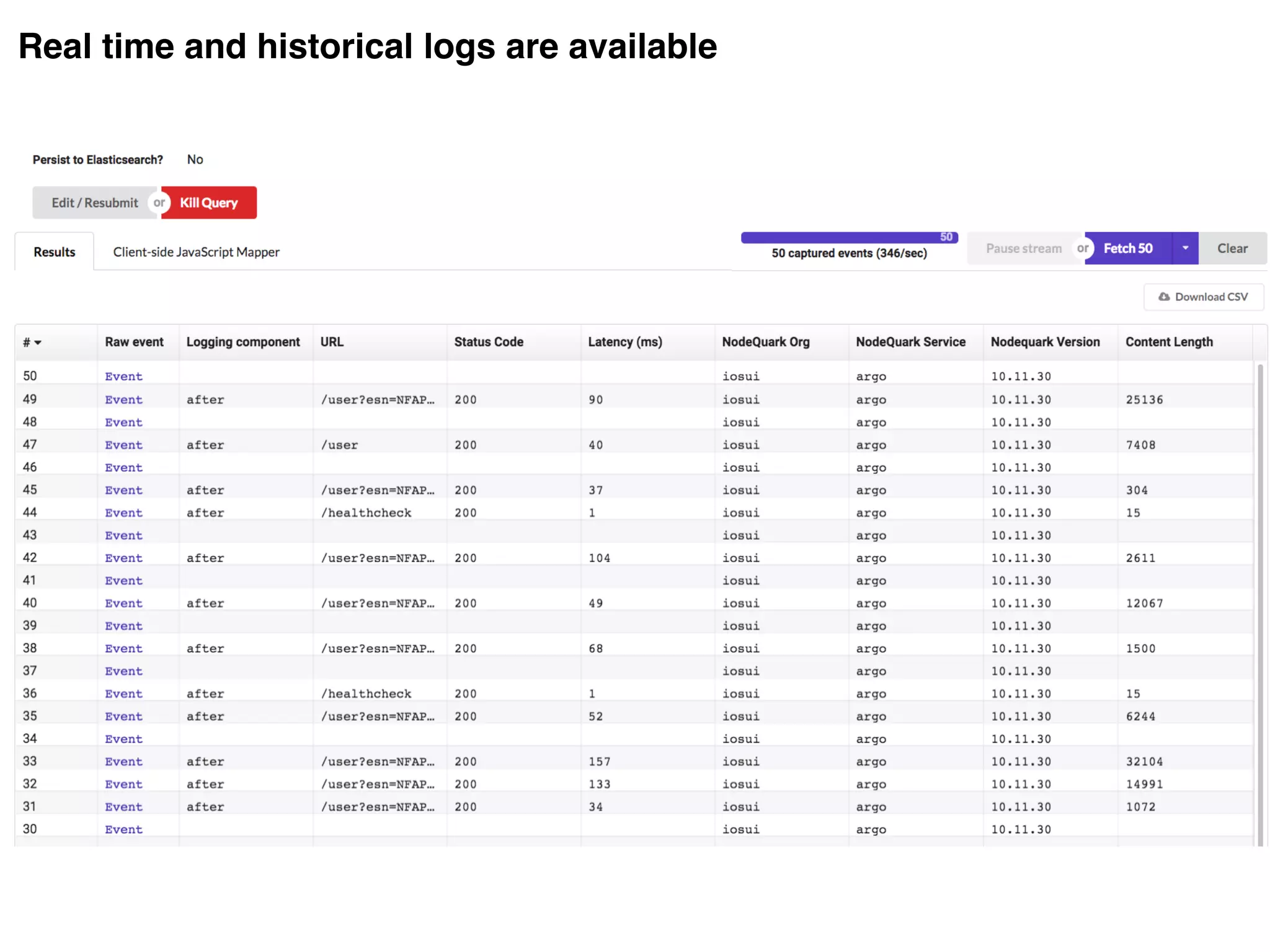The image size is (1270, 952).
Task: Click the 50 captured events (346/sec) label
Action: coord(849,253)
